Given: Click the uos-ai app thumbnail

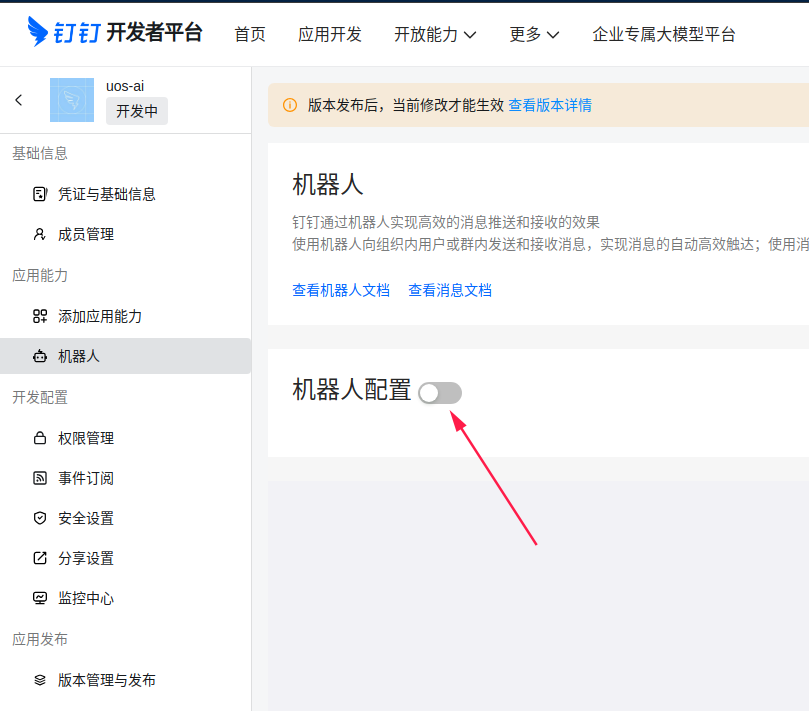Looking at the screenshot, I should coord(72,100).
